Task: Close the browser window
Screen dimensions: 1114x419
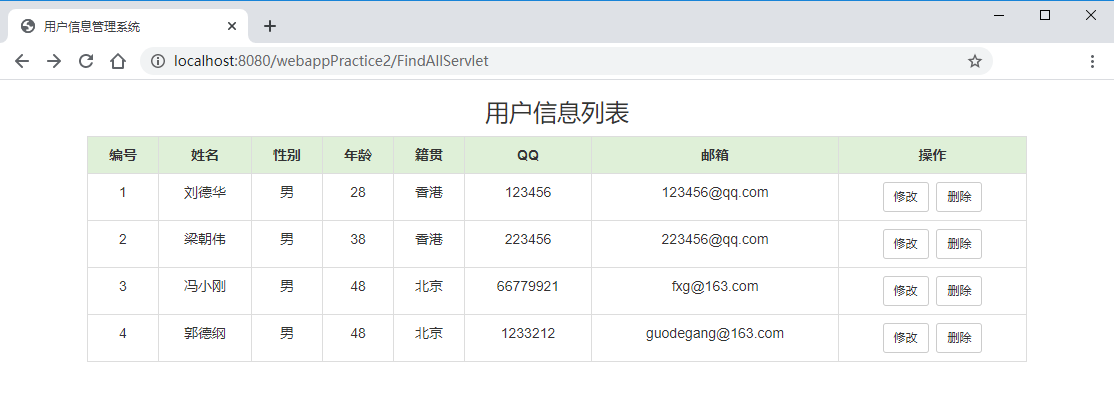Action: [1091, 15]
